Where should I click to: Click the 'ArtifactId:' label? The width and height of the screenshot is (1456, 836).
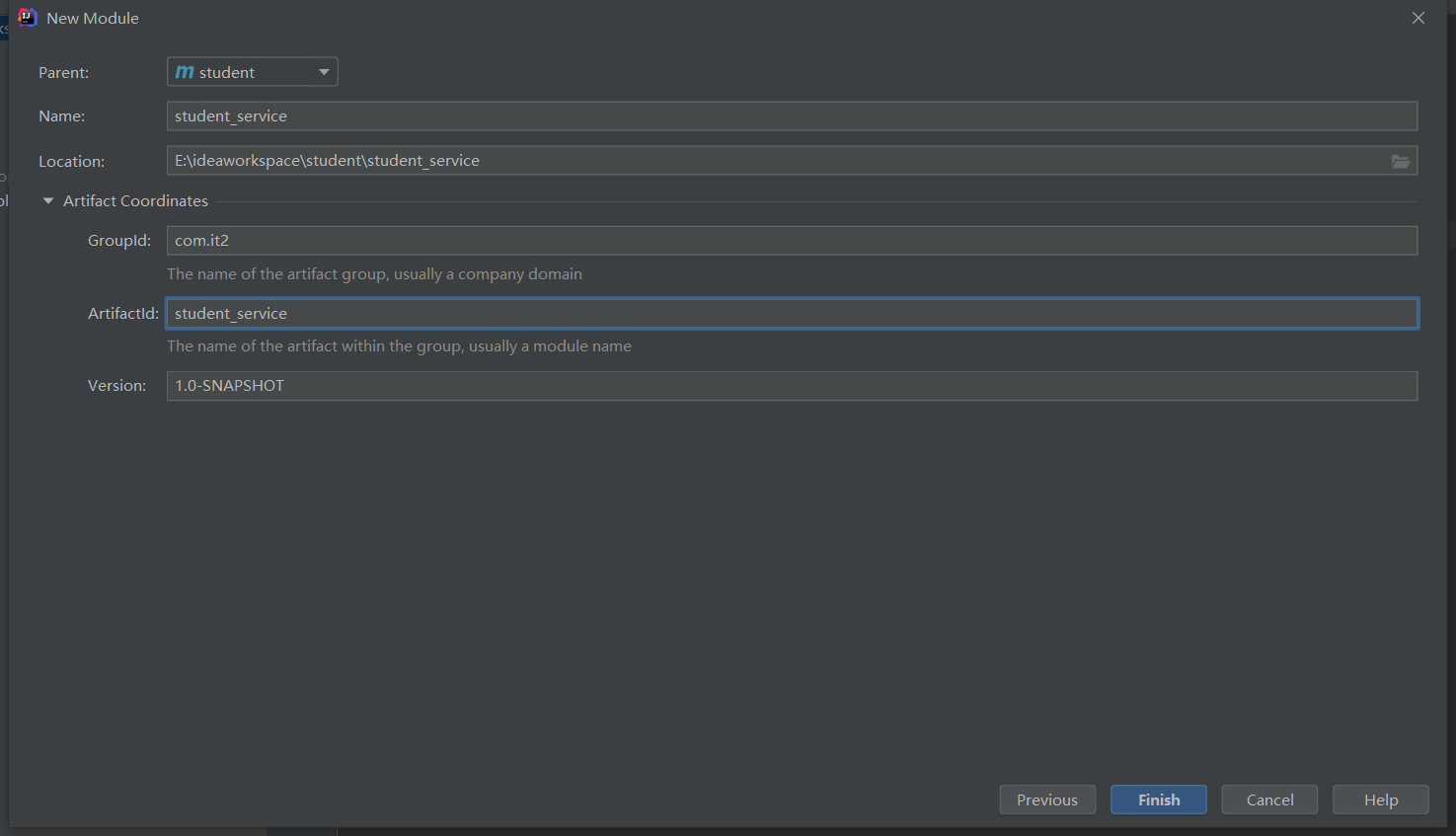[123, 313]
